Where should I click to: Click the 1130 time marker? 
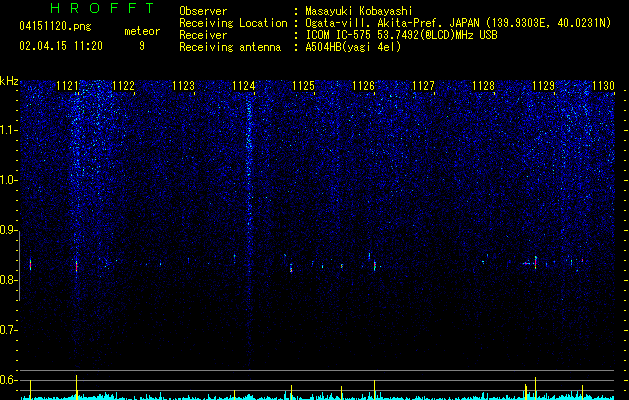(x=603, y=86)
